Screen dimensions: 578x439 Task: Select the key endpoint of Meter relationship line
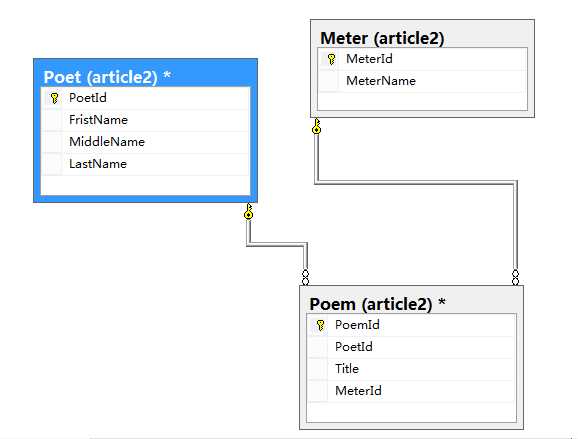point(317,126)
